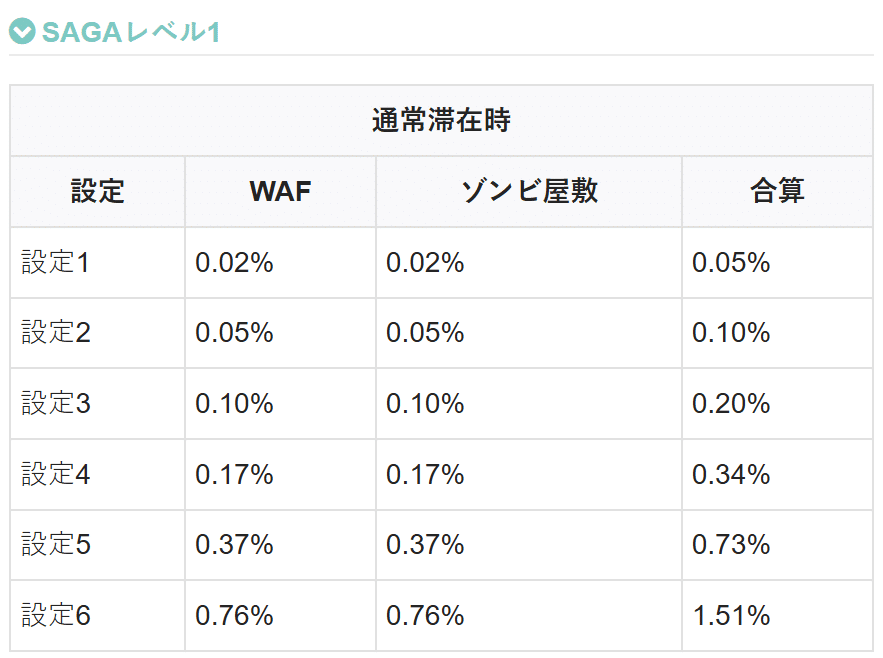
Task: Click the ゾンビ屋敷 column header
Action: click(x=529, y=192)
